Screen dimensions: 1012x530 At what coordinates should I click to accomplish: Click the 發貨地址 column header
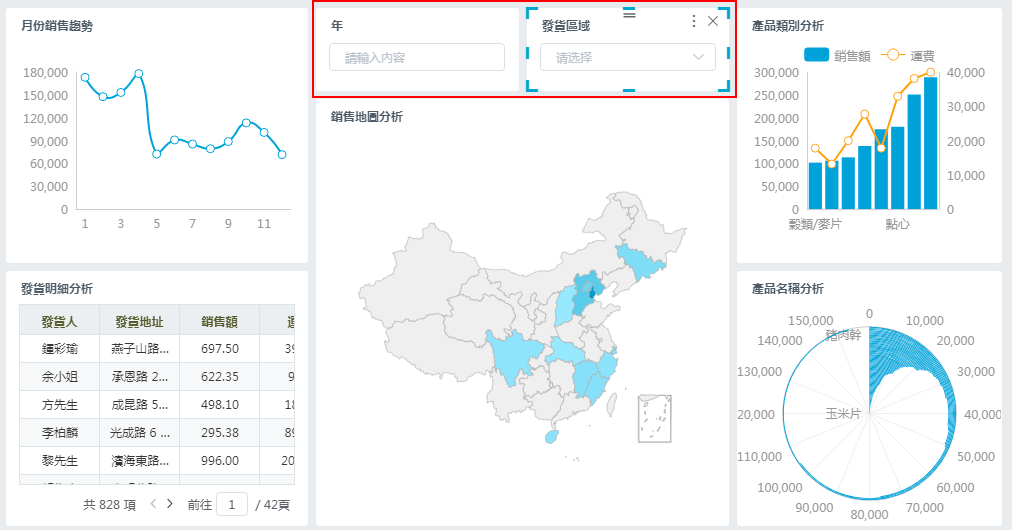139,321
